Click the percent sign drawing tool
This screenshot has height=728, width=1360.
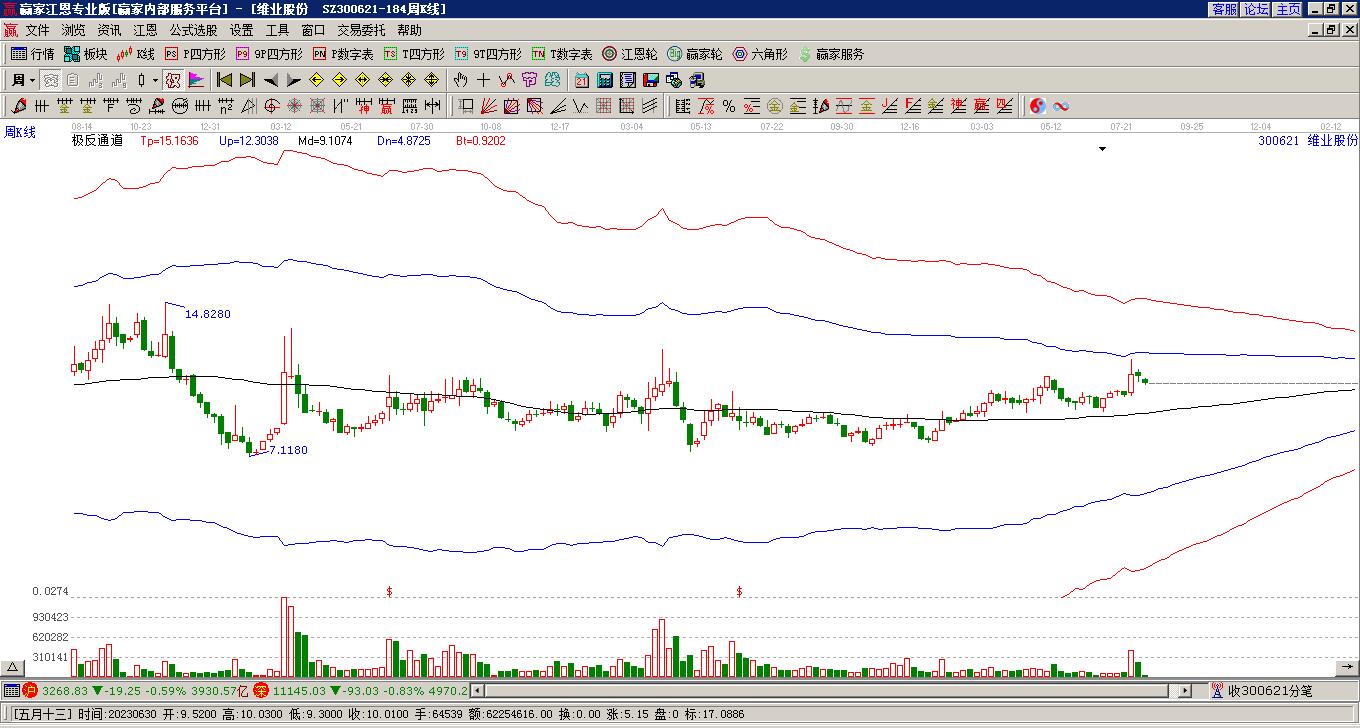point(728,106)
